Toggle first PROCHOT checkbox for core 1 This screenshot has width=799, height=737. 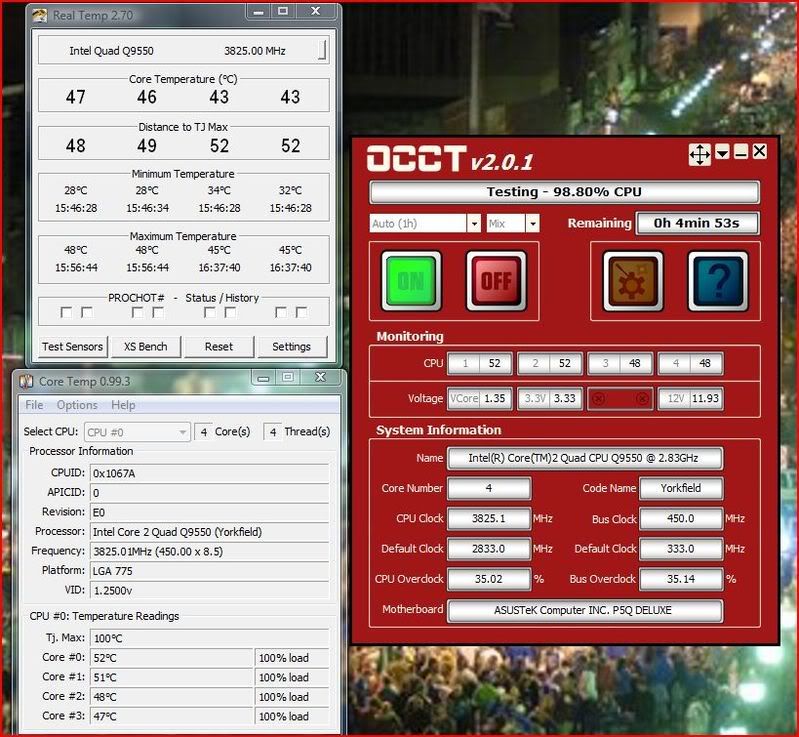coord(66,312)
